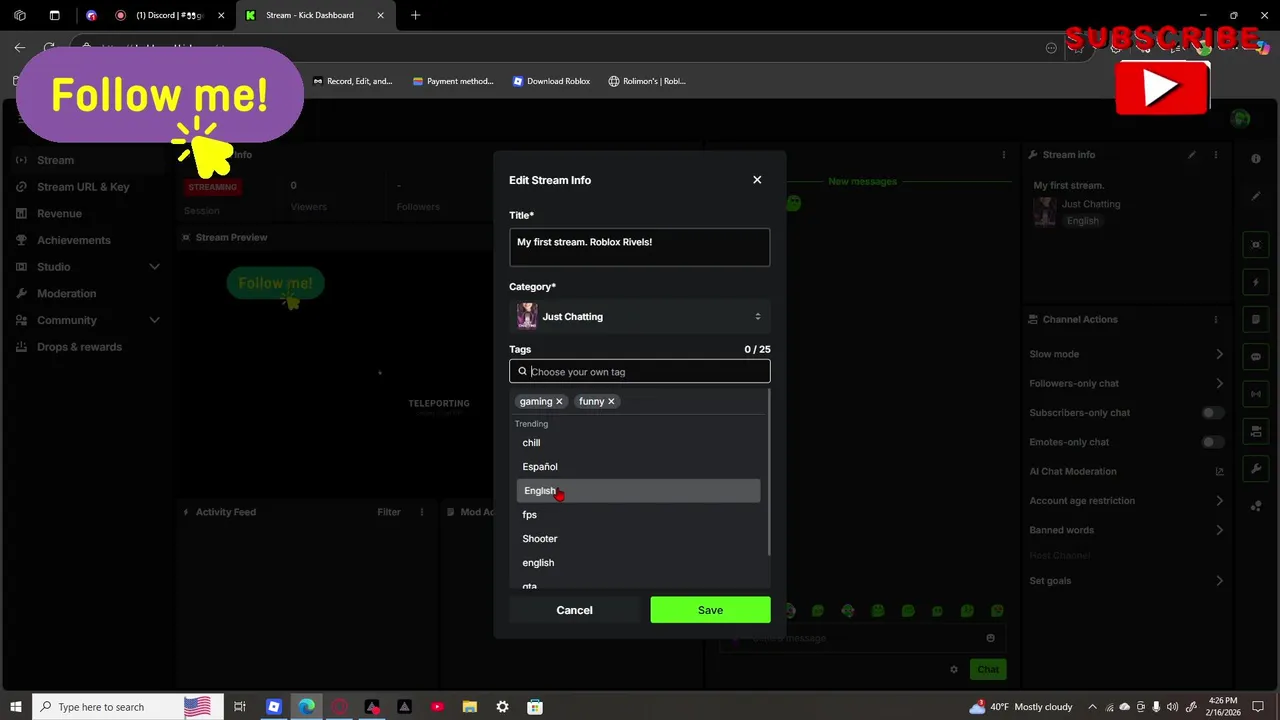Toggle Subscribers-only chat switch
This screenshot has width=1280, height=720.
pyautogui.click(x=1212, y=413)
